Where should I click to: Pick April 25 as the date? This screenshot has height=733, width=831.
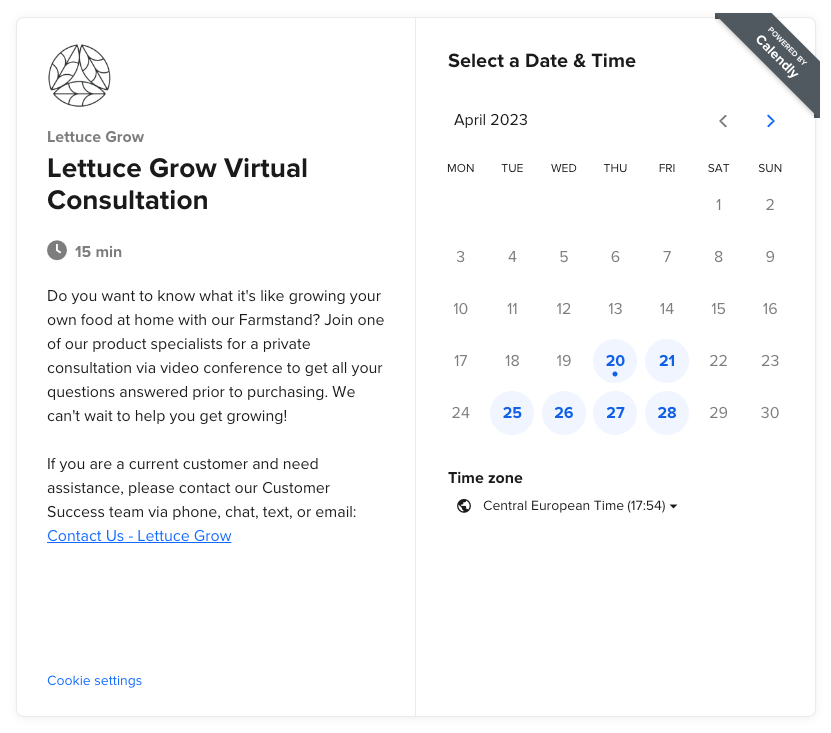pyautogui.click(x=512, y=413)
